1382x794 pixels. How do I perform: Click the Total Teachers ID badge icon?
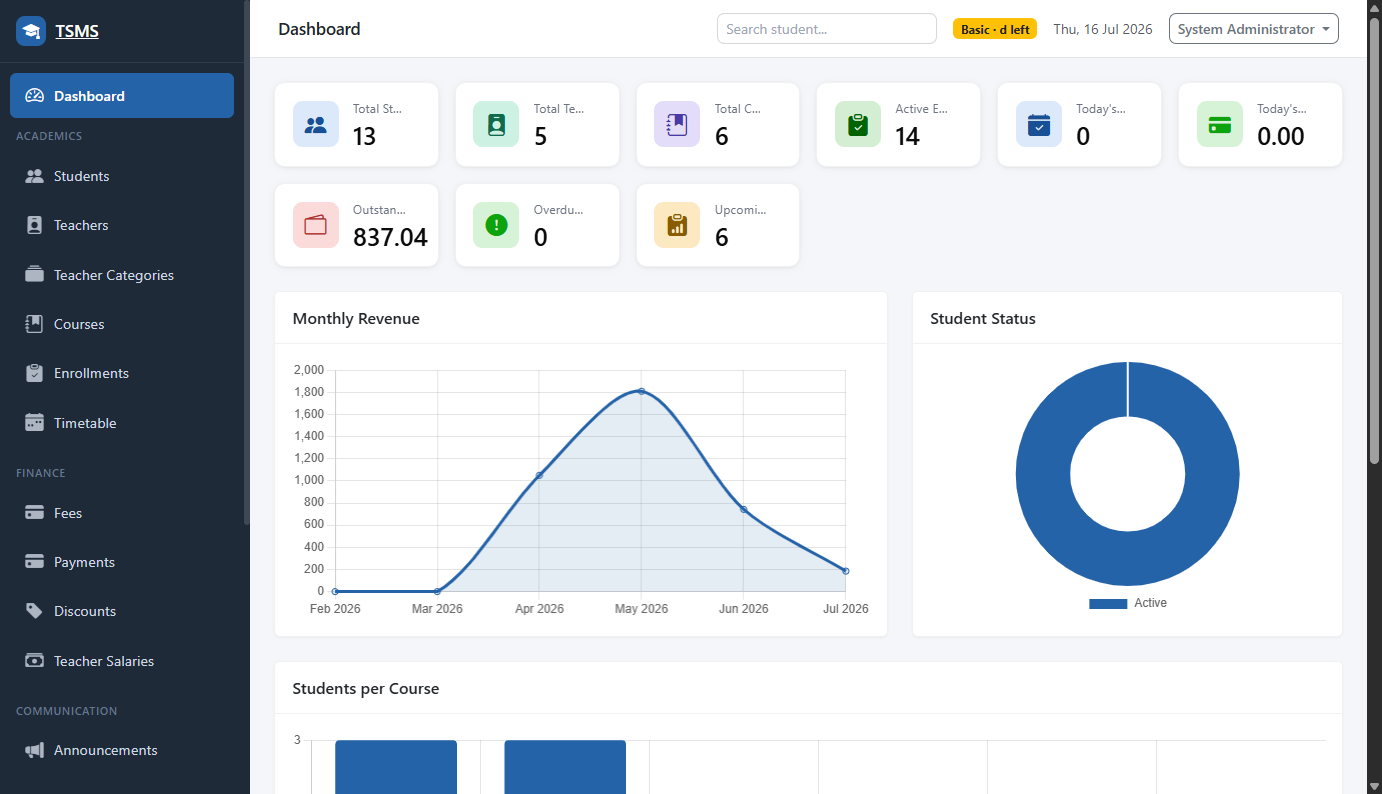tap(496, 124)
